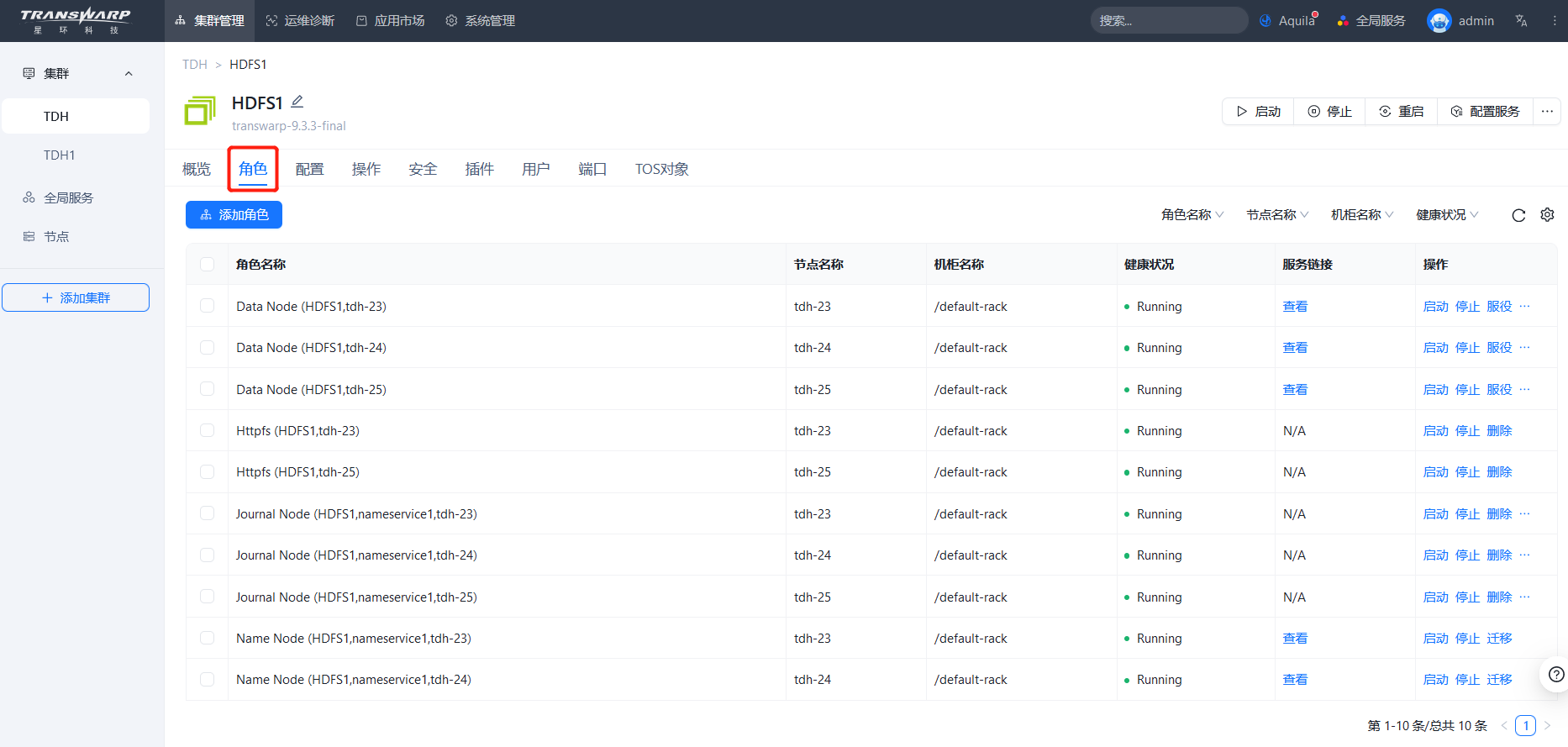Go to previous page arrow
This screenshot has width=1568, height=747.
pos(1504,725)
